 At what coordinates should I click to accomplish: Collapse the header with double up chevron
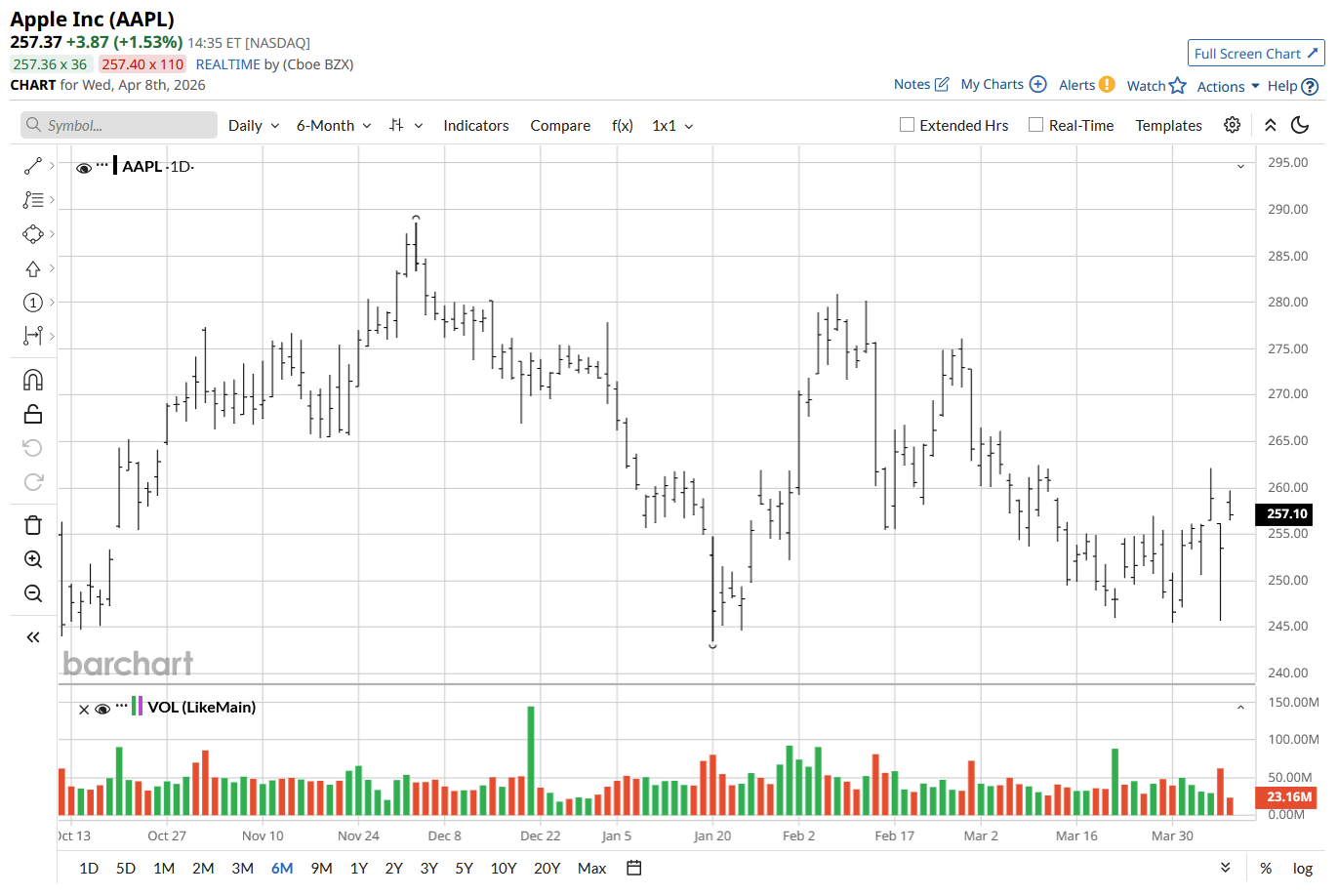point(1271,125)
